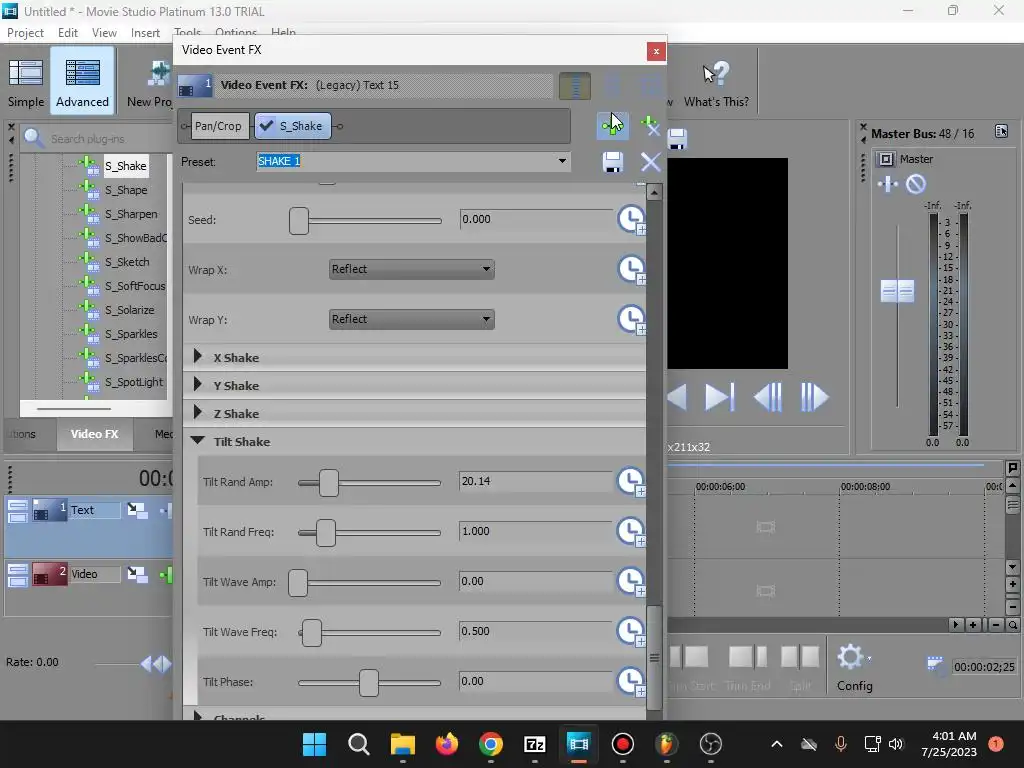Select S_Shape in plug-in list
This screenshot has height=768, width=1024.
click(126, 190)
